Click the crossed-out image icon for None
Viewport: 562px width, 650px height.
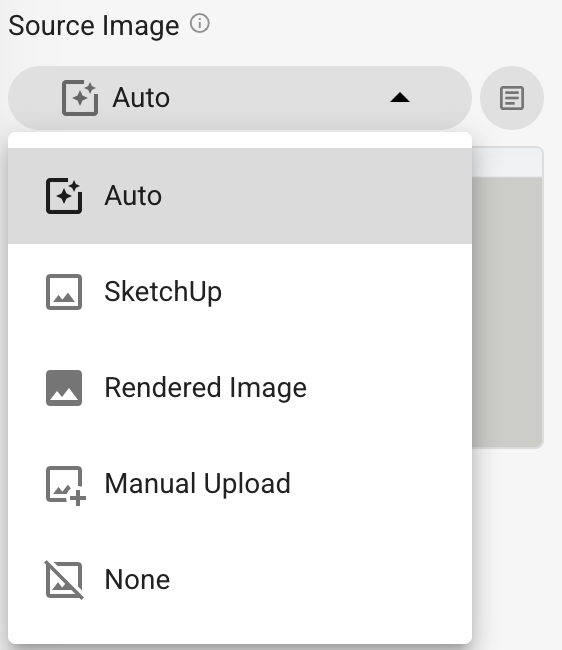coord(64,580)
